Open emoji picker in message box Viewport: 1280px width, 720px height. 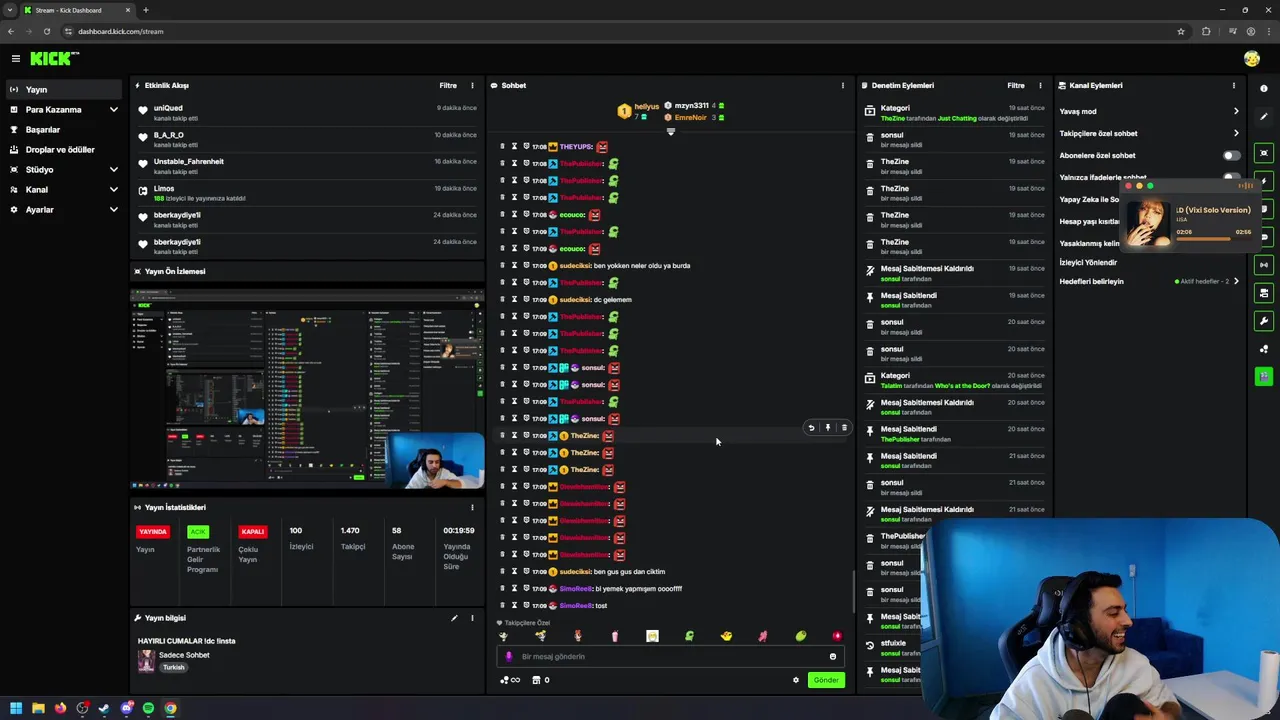click(x=832, y=657)
